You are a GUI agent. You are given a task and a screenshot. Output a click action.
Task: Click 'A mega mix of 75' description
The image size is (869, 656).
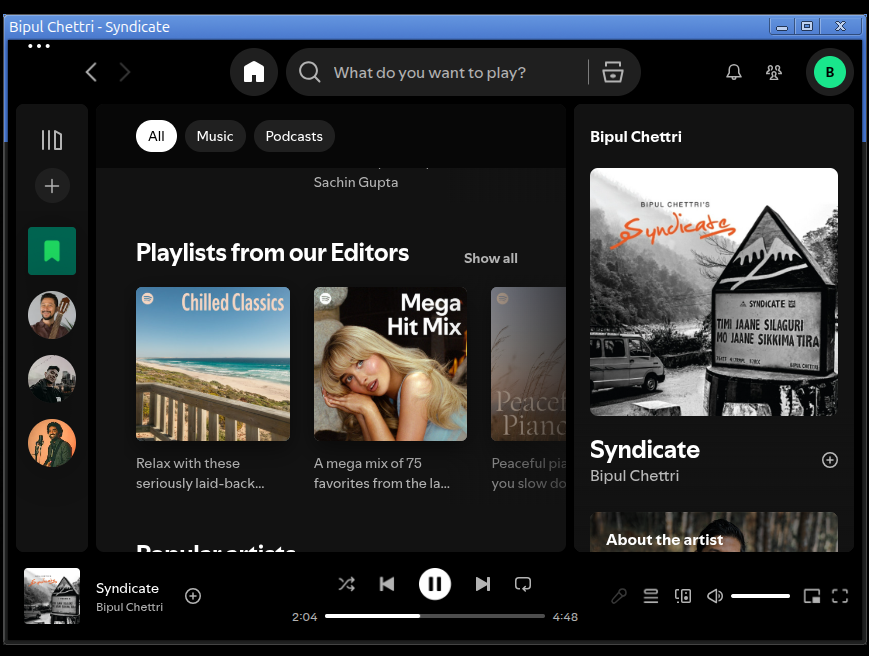381,473
